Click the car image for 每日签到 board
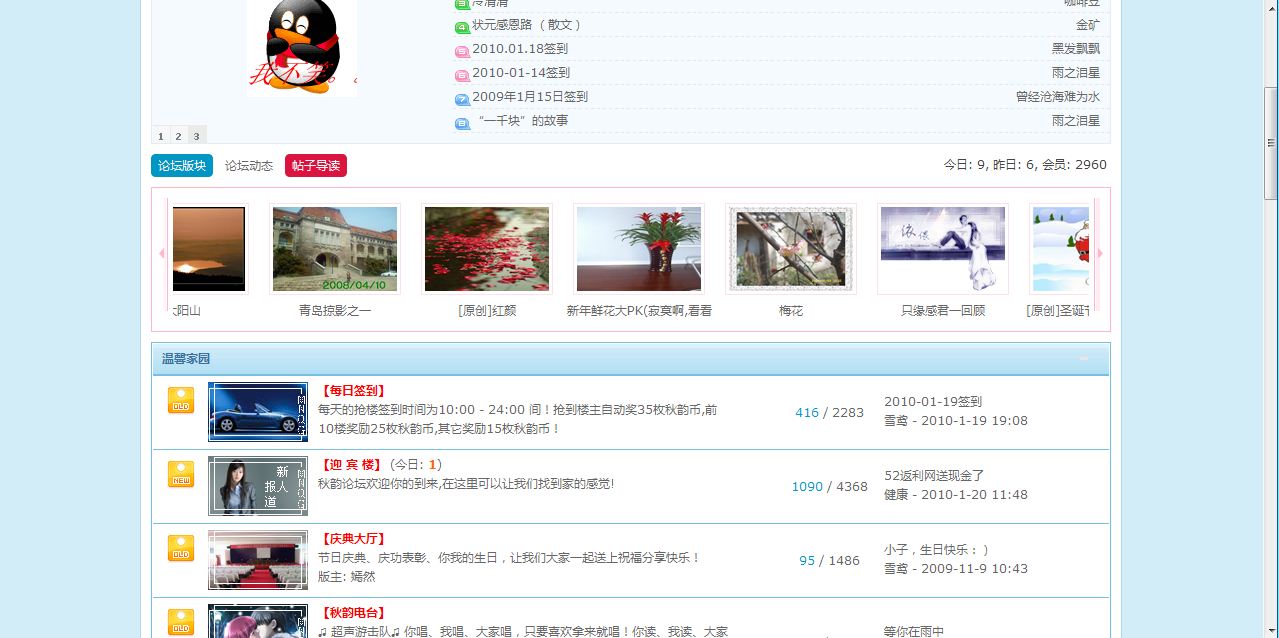The image size is (1279, 638). point(258,412)
